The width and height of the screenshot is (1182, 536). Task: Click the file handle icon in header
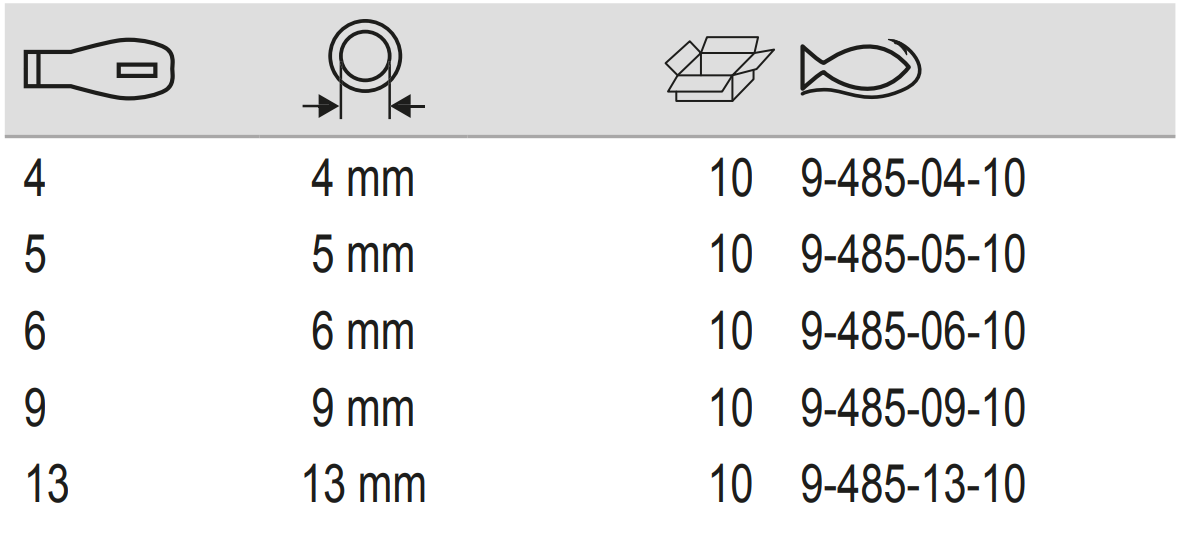99,70
